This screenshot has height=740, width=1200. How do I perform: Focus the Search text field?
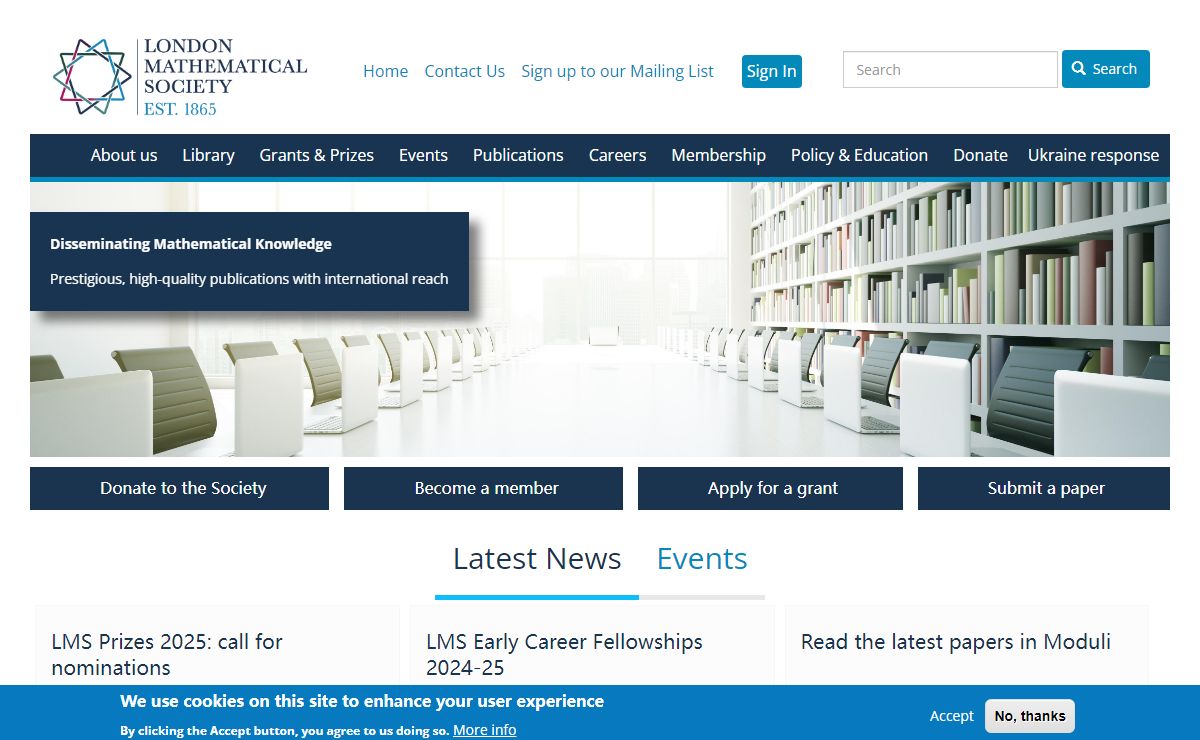[x=950, y=70]
